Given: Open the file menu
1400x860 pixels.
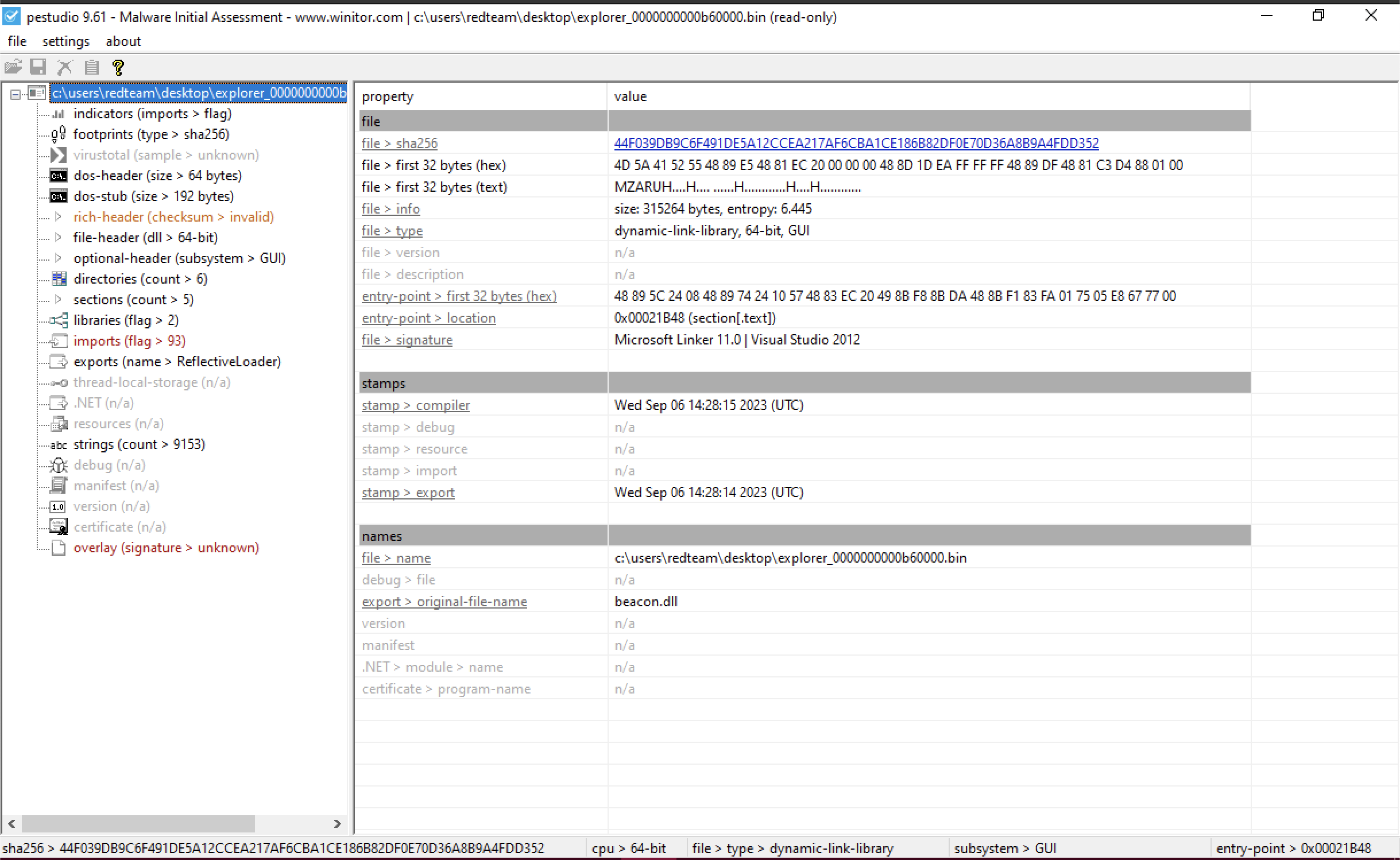Looking at the screenshot, I should coord(17,41).
